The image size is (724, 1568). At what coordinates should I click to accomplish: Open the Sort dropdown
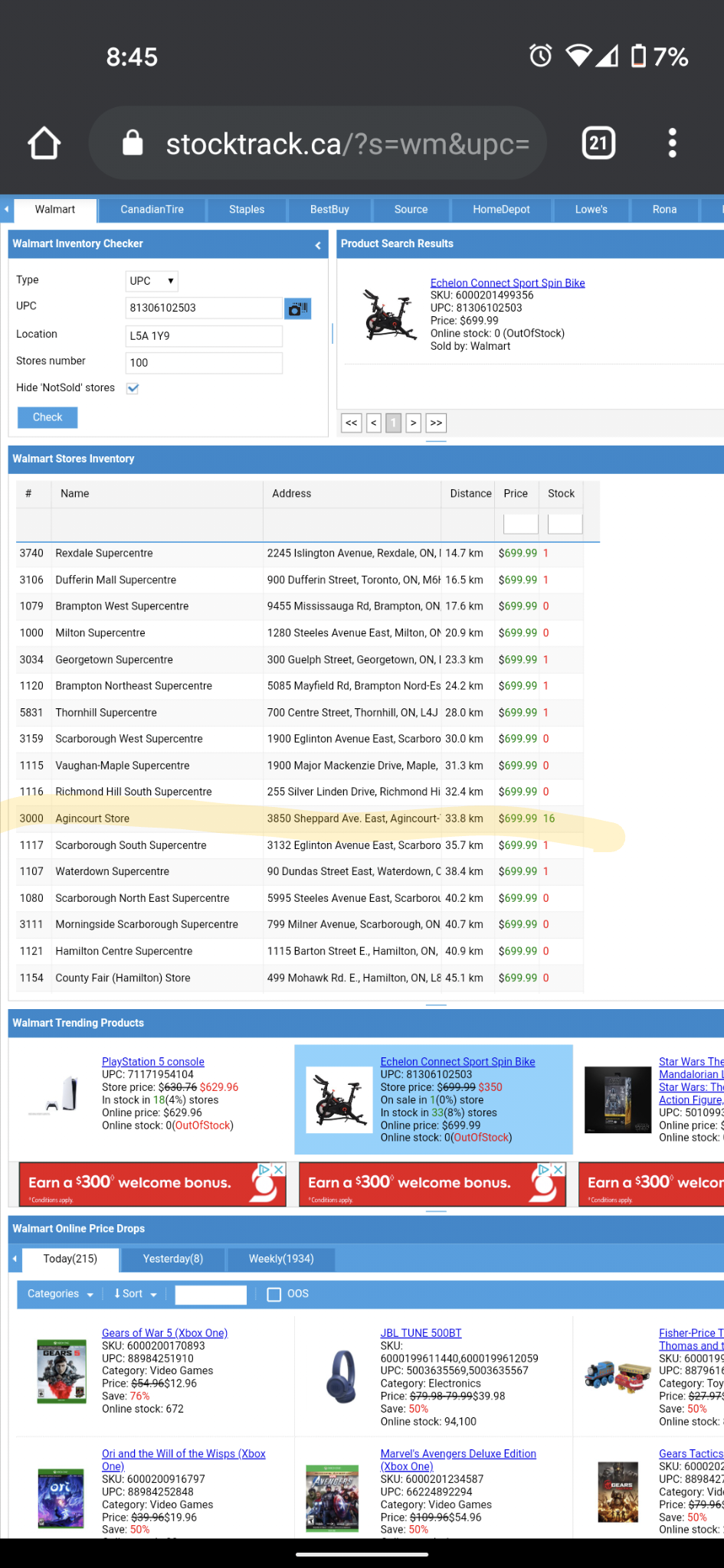coord(135,1294)
